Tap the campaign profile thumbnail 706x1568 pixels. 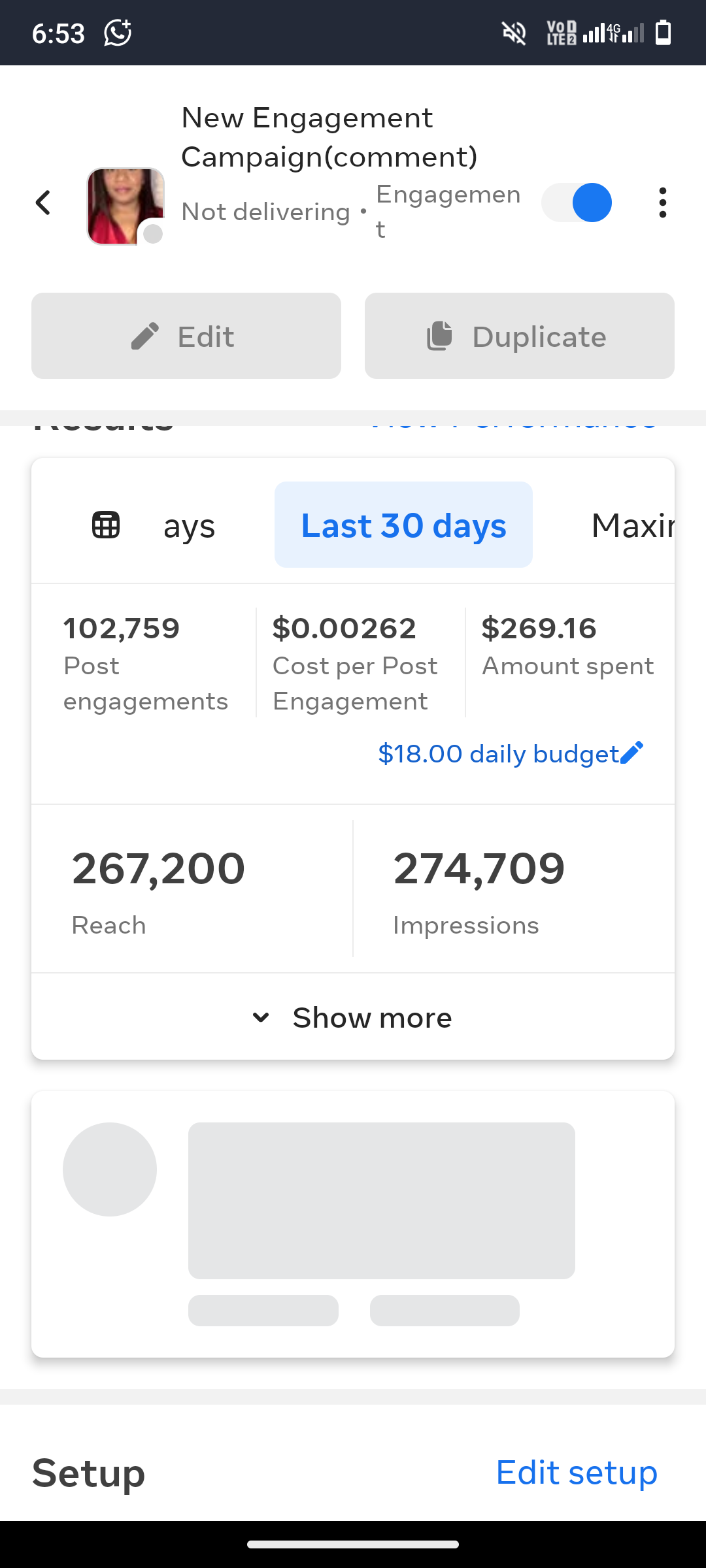[125, 206]
